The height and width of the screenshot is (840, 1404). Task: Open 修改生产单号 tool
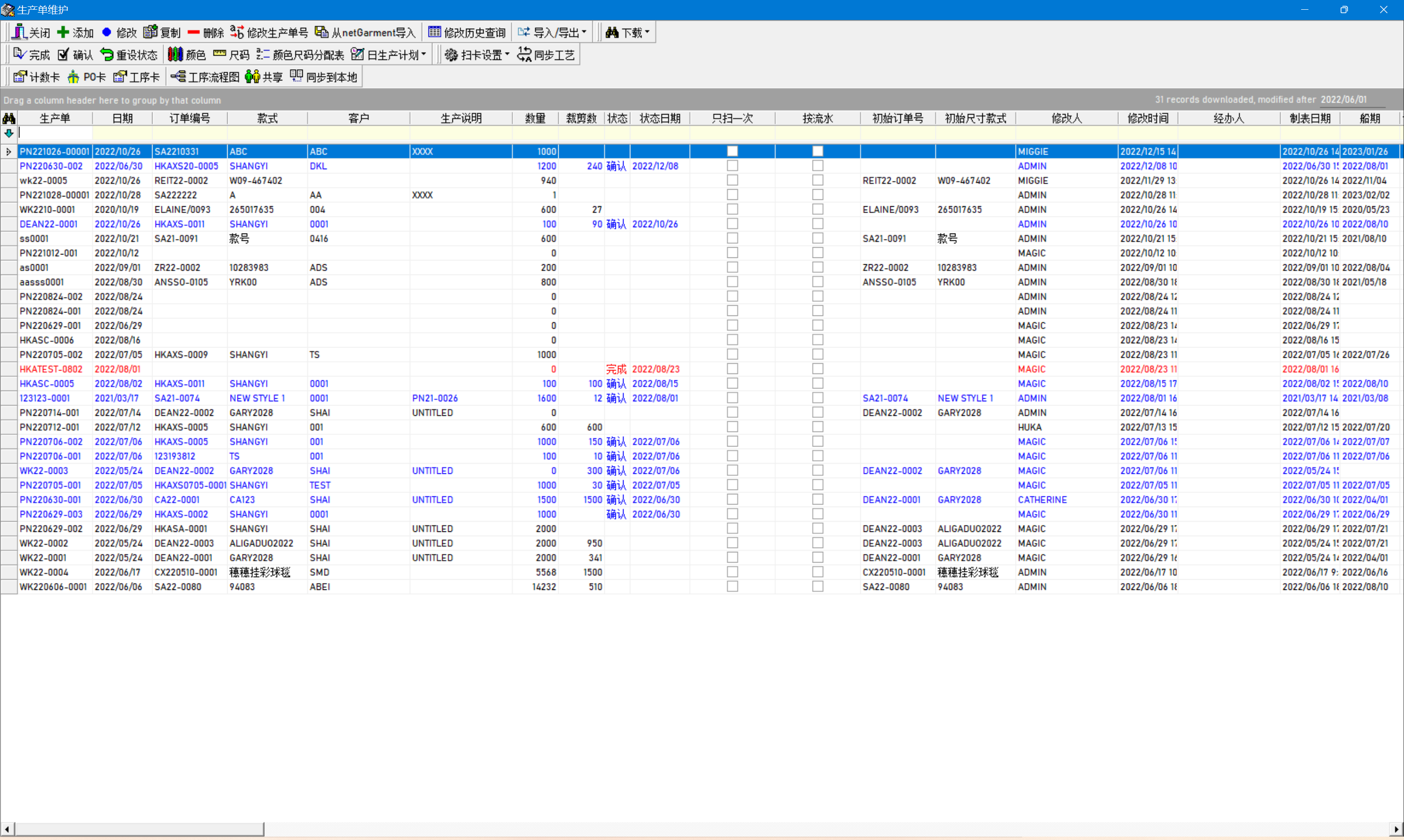[x=269, y=32]
